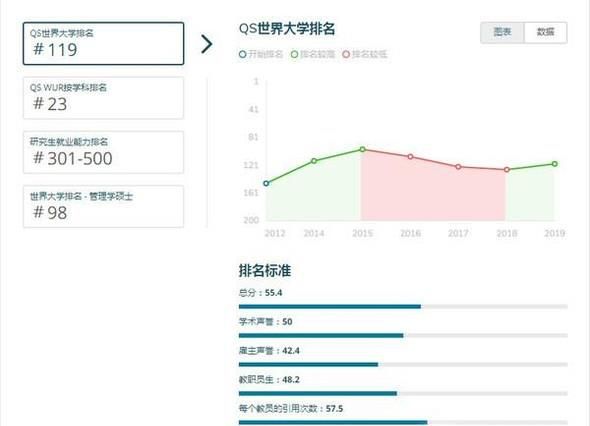Switch to the 数据 data tab
This screenshot has width=590, height=426.
point(546,32)
